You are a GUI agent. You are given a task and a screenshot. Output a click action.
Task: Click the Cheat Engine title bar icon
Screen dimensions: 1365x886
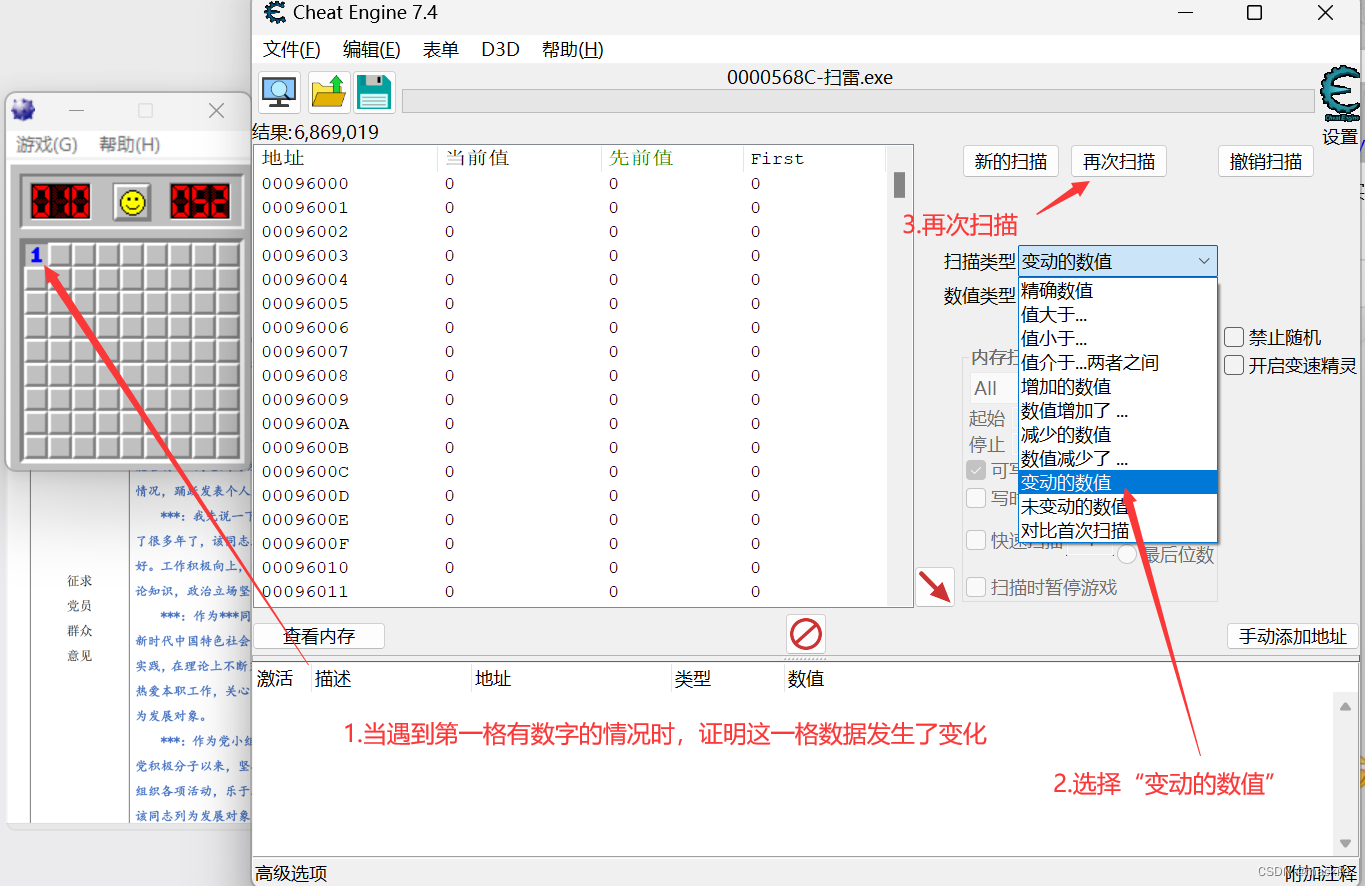click(x=274, y=13)
